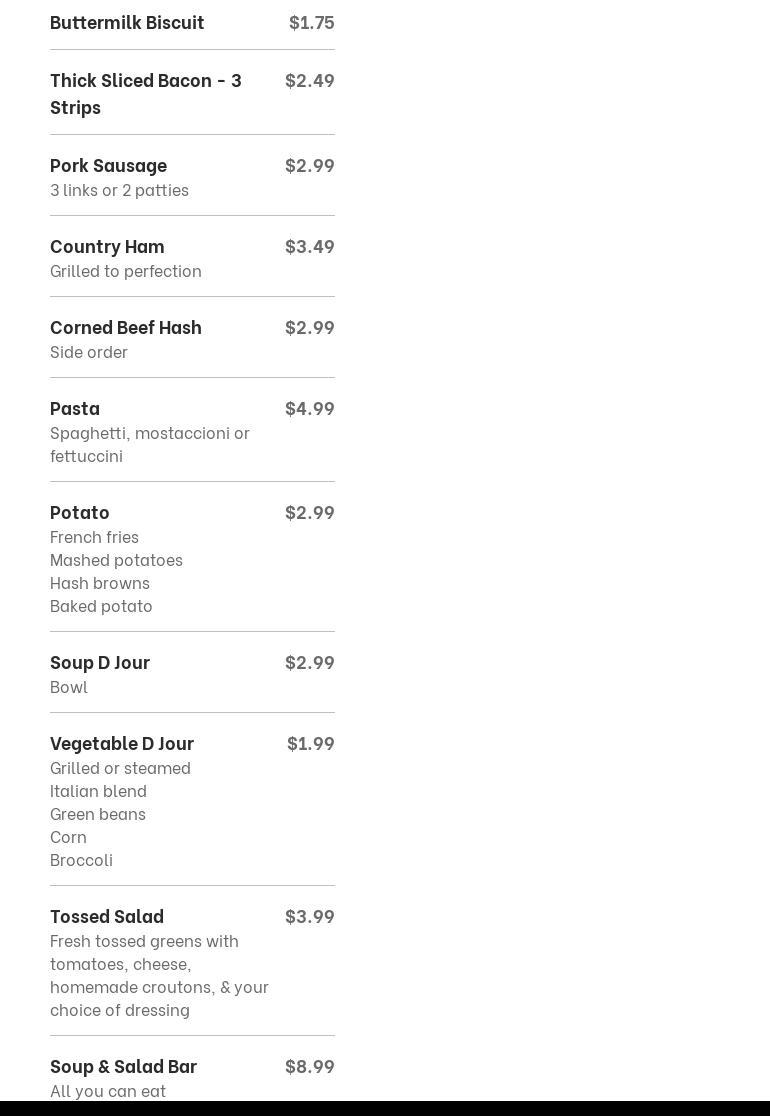
Task: Open the Potato menu item
Action: [80, 512]
